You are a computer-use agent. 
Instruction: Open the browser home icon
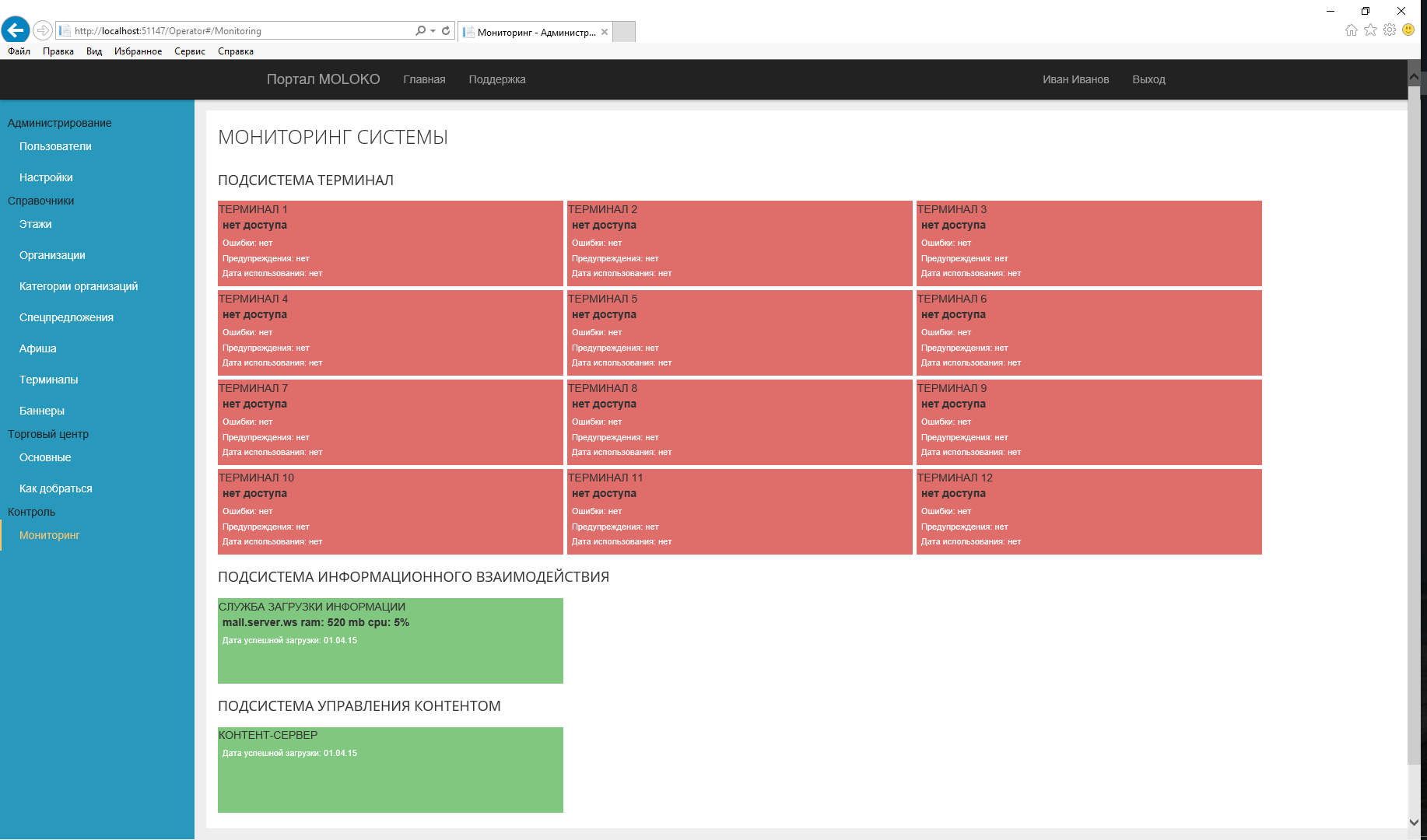tap(1351, 30)
